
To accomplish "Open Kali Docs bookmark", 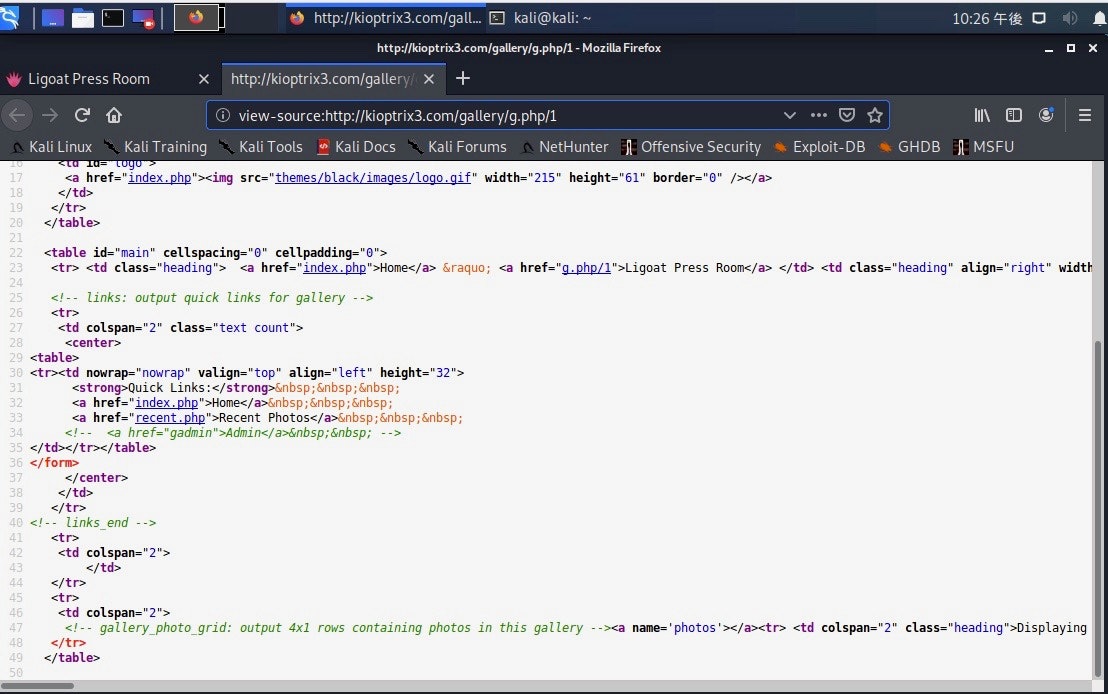I will pyautogui.click(x=357, y=147).
